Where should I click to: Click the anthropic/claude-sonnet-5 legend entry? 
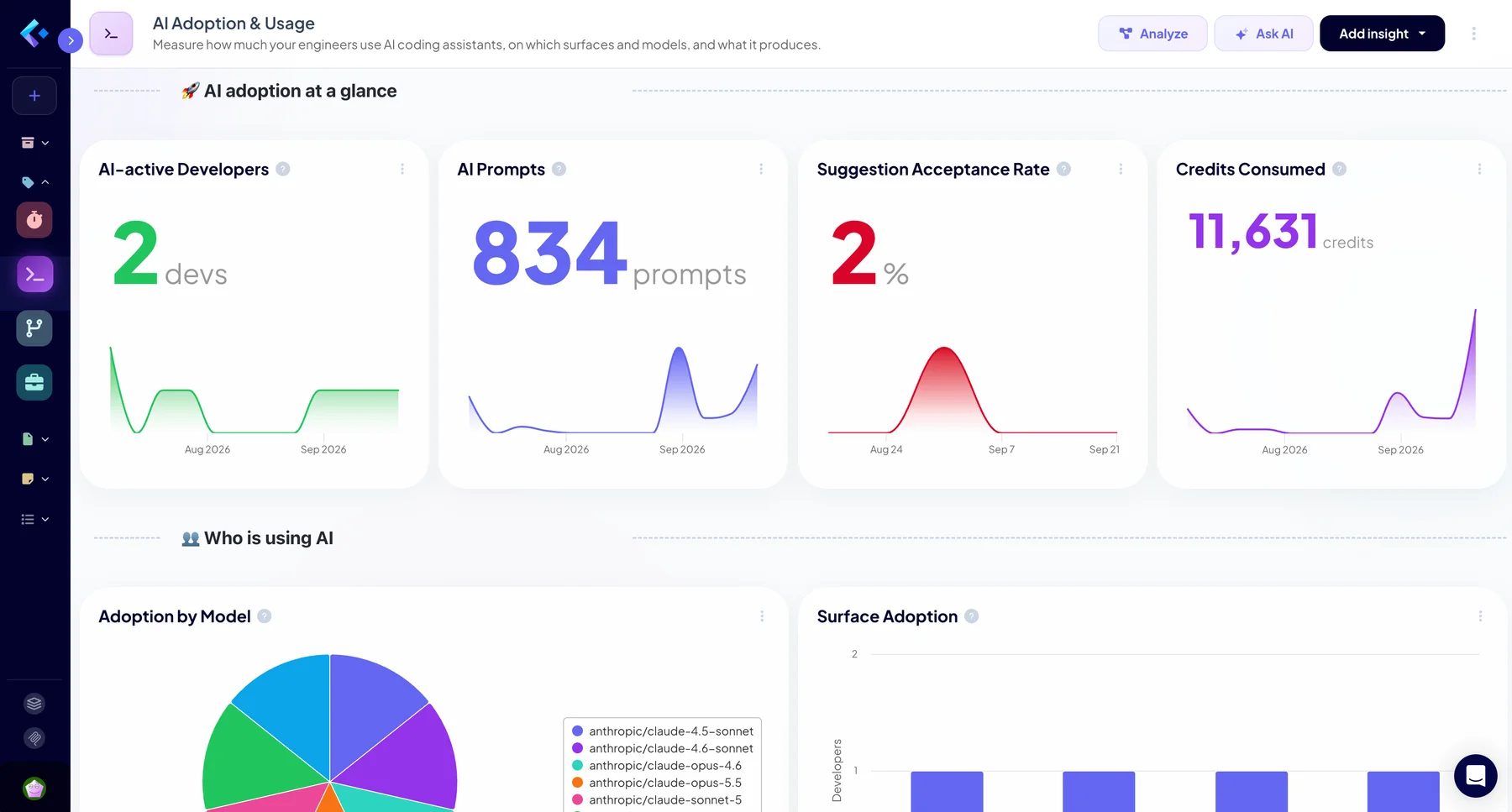pos(657,800)
